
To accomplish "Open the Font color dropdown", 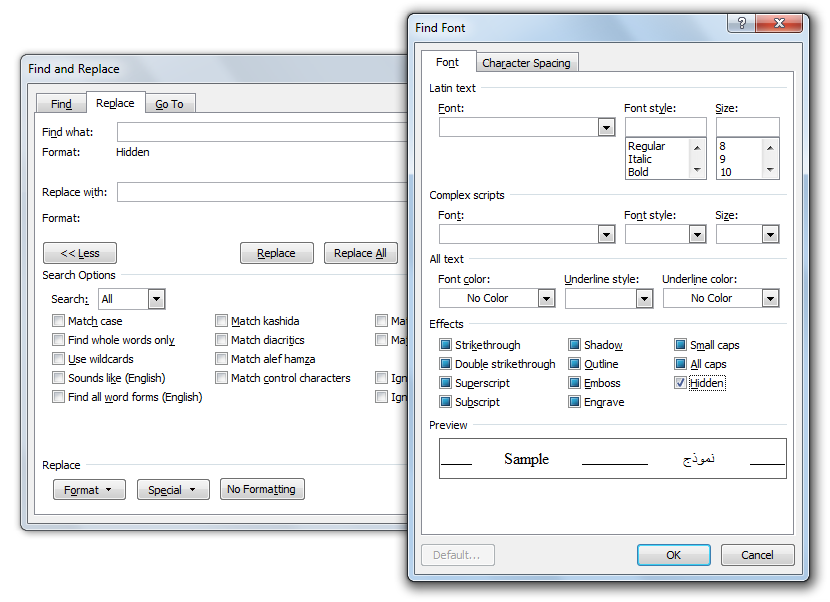I will point(546,298).
